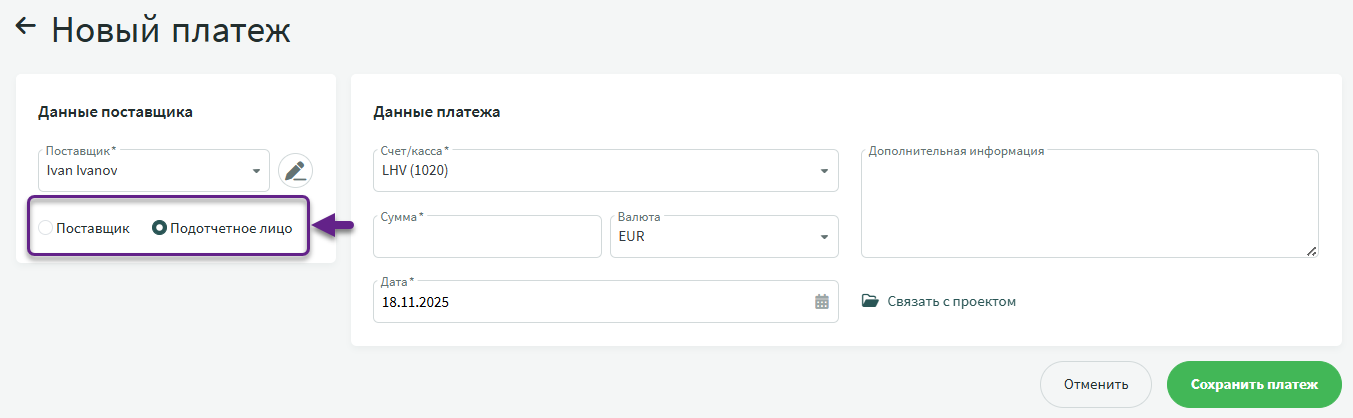The image size is (1353, 418).
Task: Focus the Дополнительная информация text area
Action: tap(1088, 205)
